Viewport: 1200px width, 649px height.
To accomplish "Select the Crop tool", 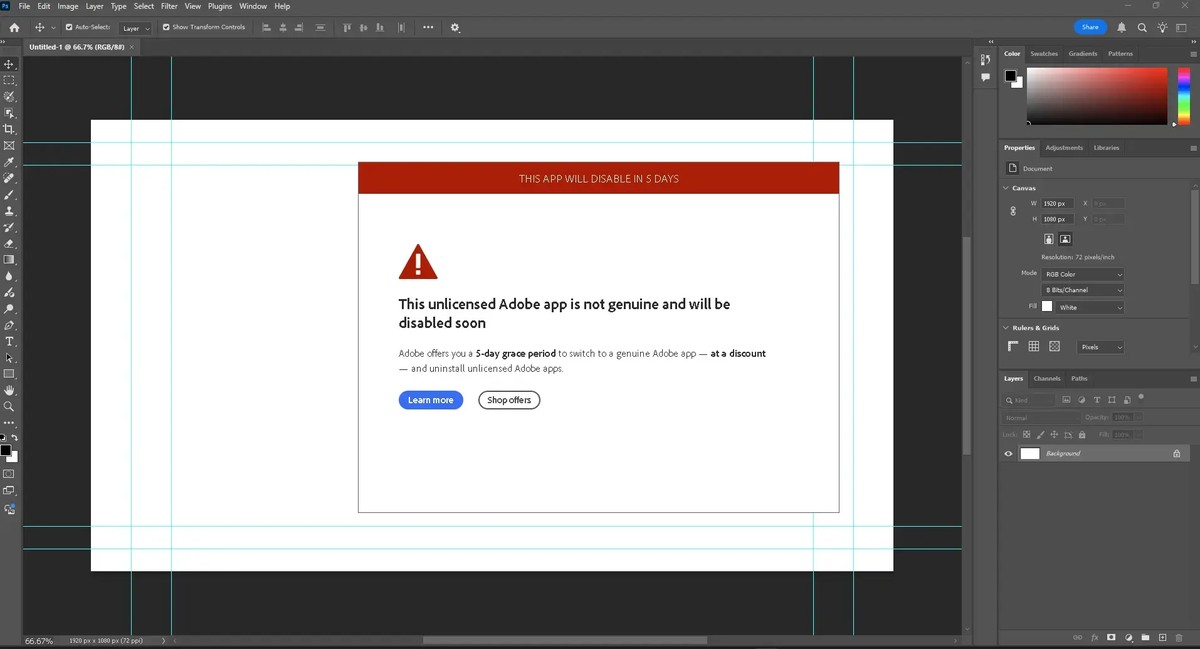I will point(9,129).
